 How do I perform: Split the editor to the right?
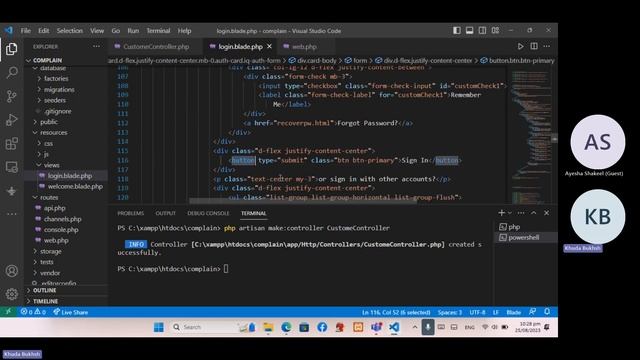534,46
